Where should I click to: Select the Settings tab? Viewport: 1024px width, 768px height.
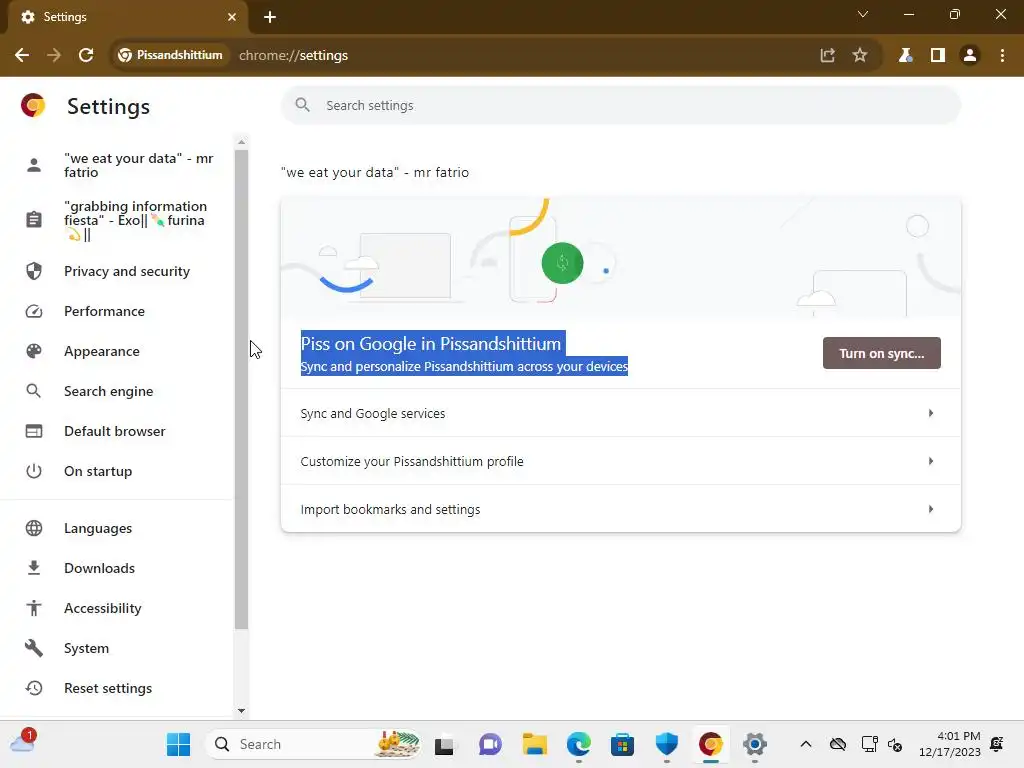(127, 17)
